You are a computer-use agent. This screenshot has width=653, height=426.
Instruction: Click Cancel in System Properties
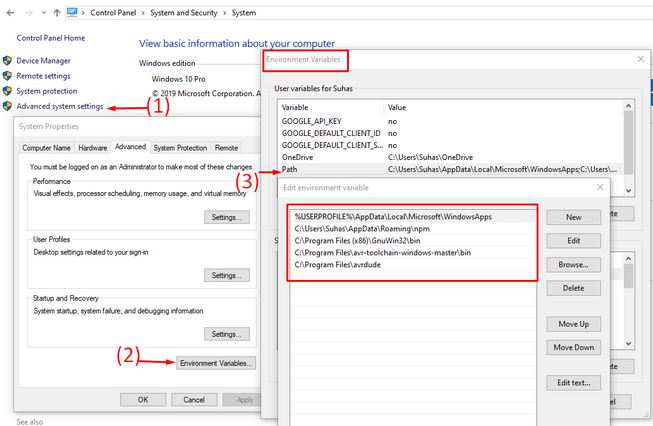[194, 400]
